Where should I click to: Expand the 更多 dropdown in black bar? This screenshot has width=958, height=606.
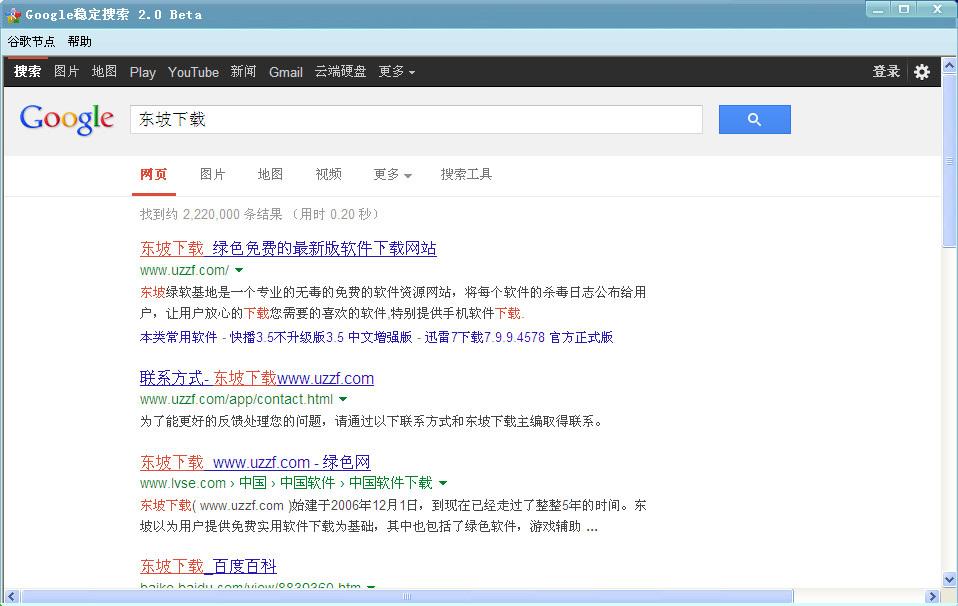[397, 71]
